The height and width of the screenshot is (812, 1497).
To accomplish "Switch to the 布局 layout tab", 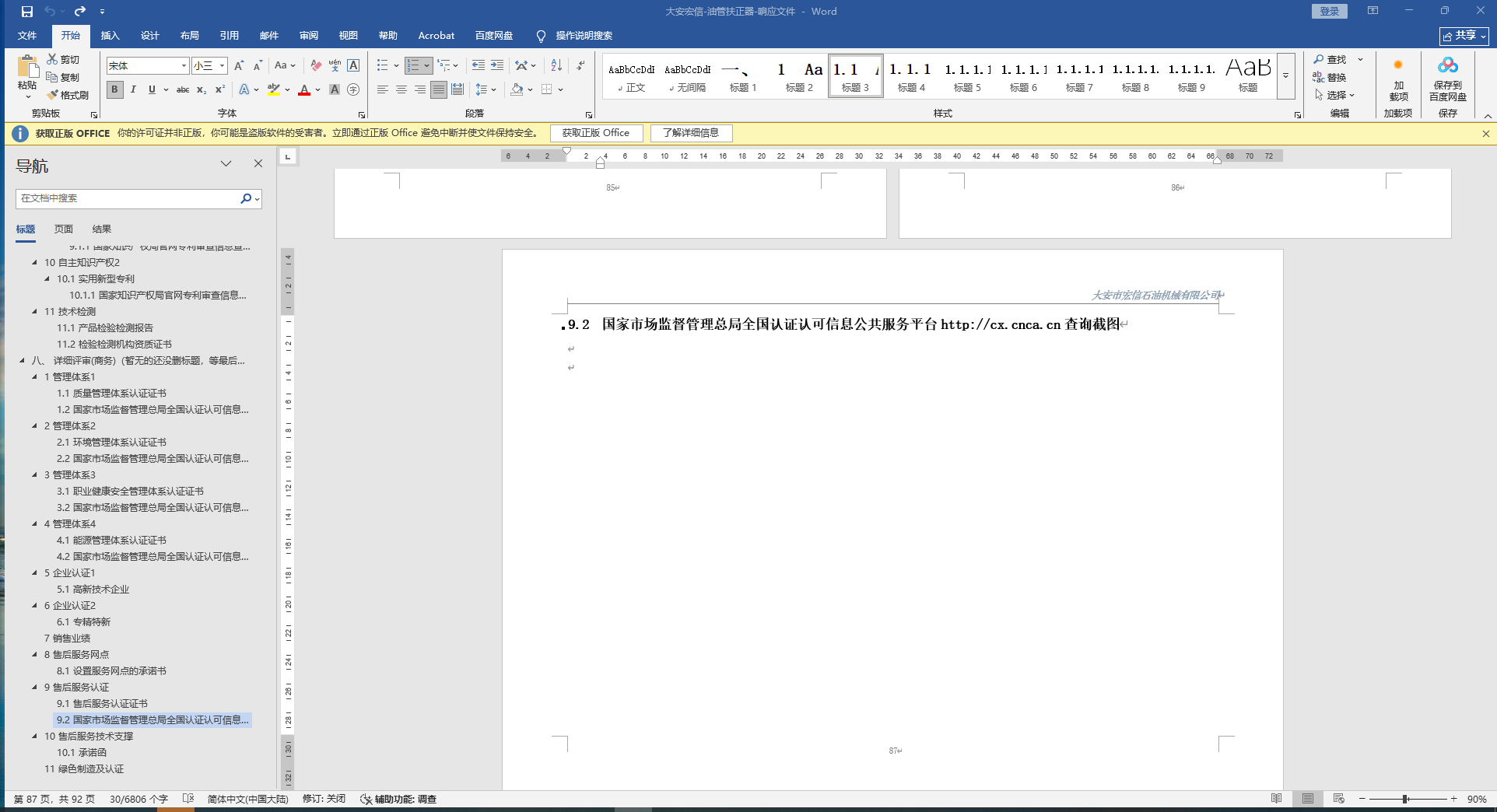I will point(189,36).
